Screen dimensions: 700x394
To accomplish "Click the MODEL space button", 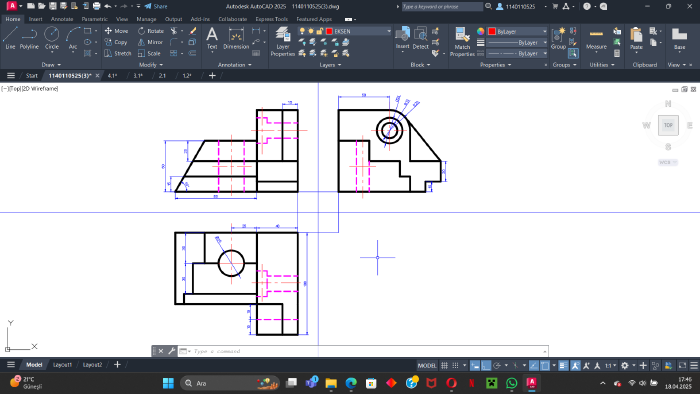I will tap(427, 365).
